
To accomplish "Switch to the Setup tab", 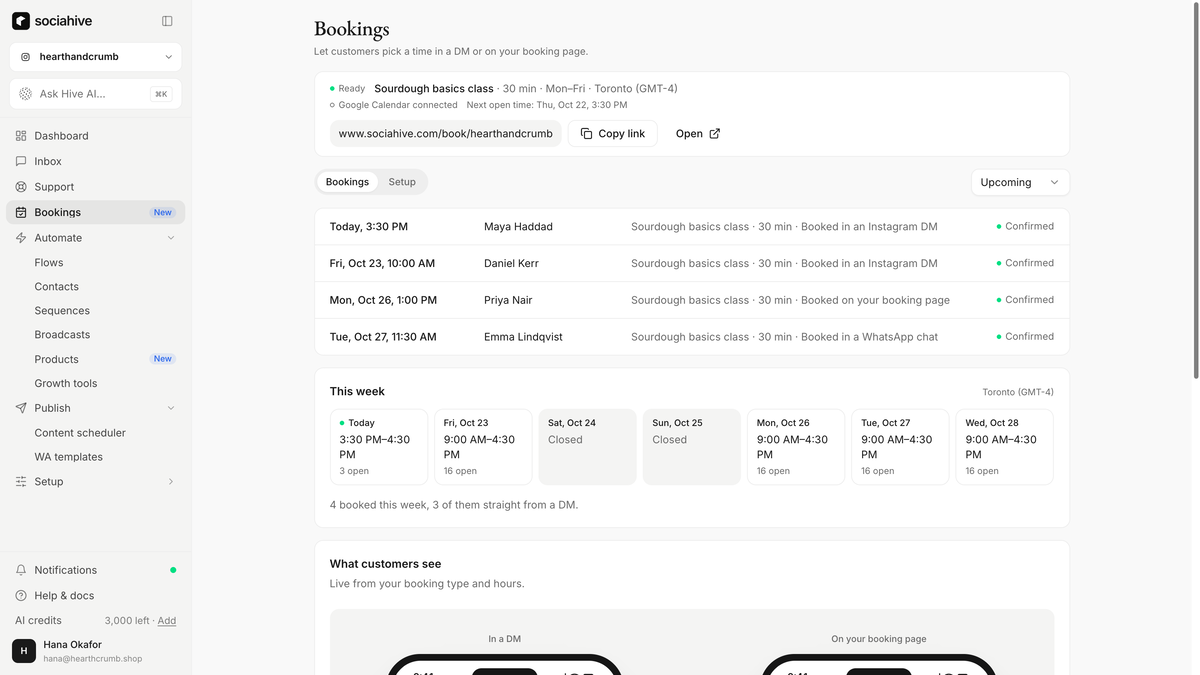I will (x=402, y=182).
